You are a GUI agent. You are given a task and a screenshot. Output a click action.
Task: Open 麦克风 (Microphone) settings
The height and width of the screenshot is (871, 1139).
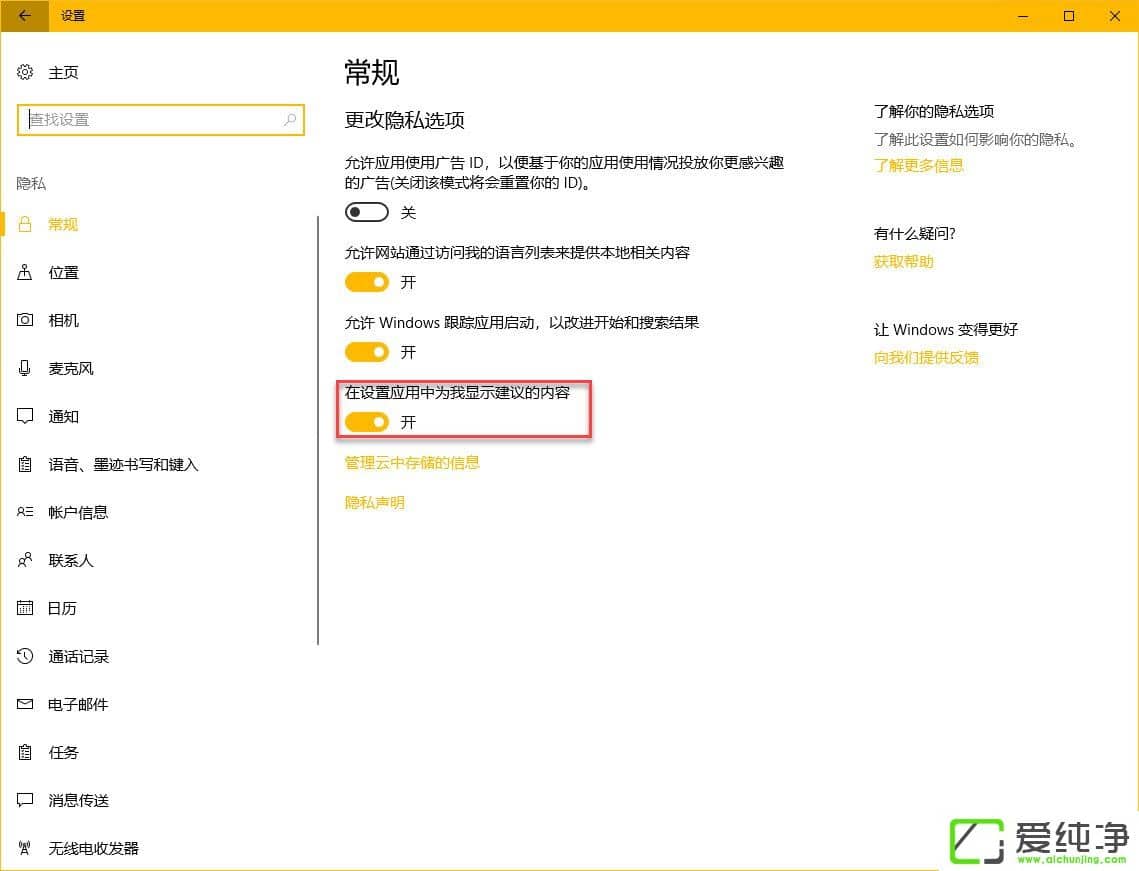coord(70,368)
